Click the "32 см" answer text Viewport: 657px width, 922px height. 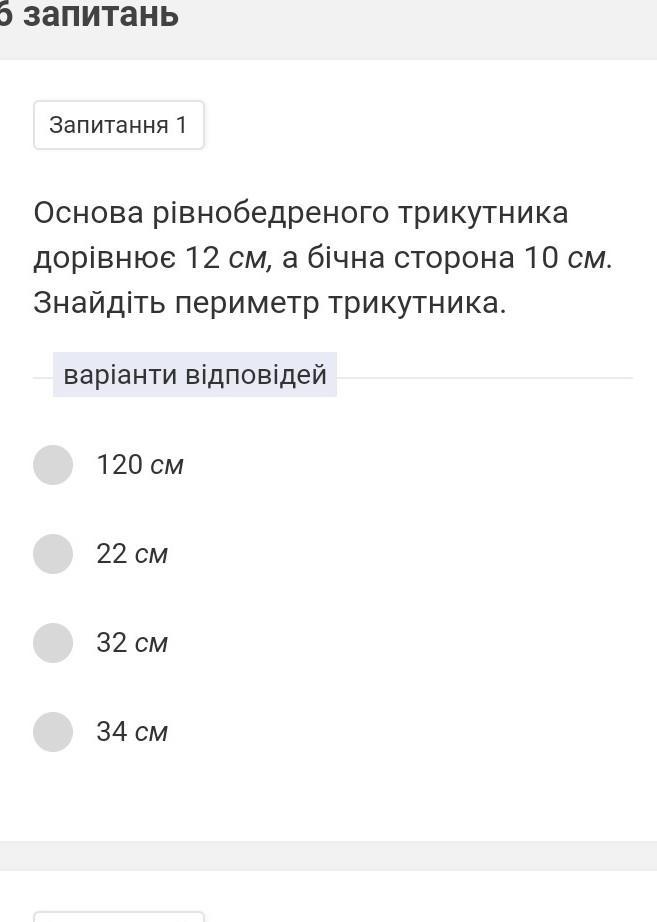[132, 643]
